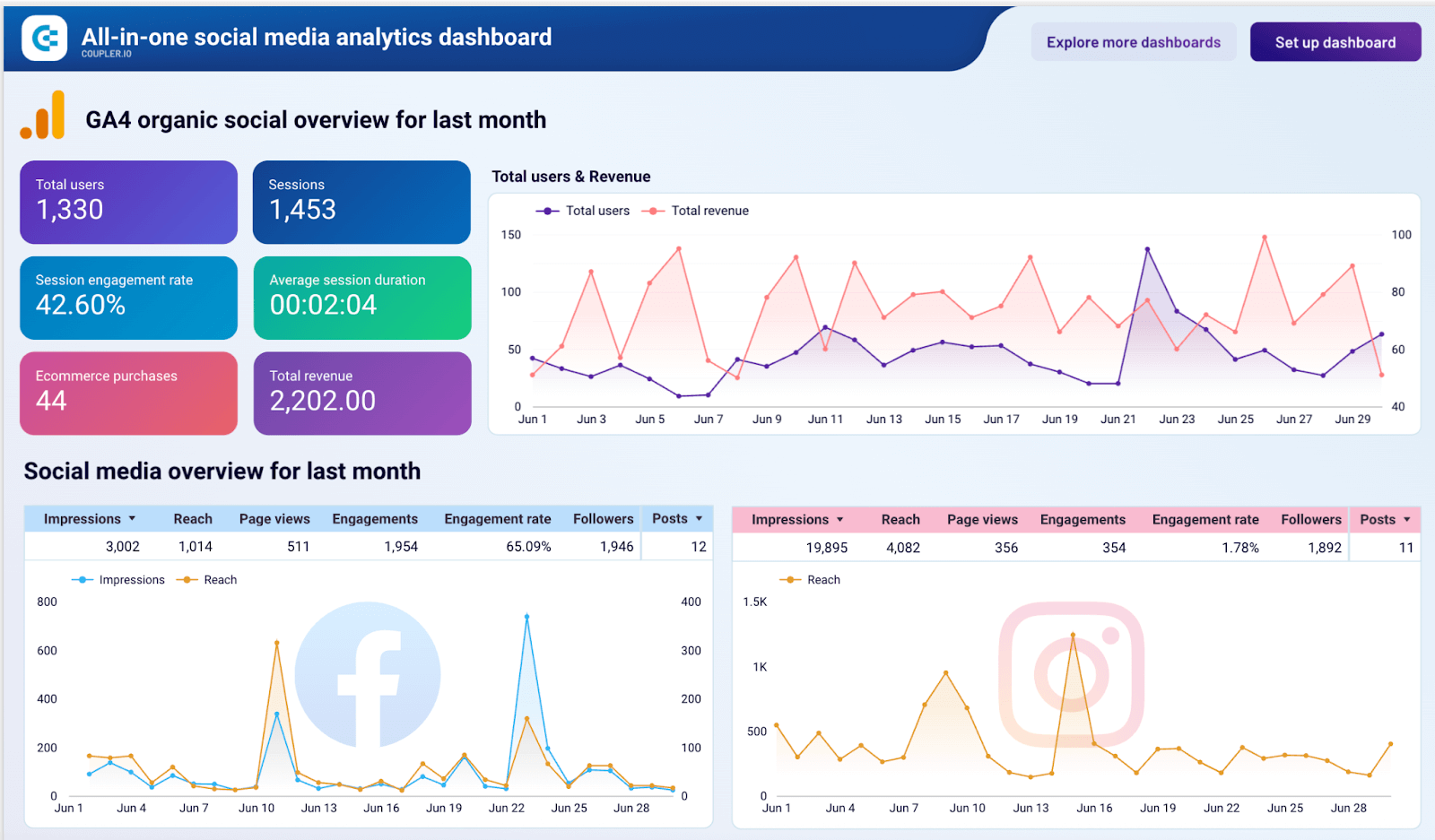1435x840 pixels.
Task: Click the Facebook logo in the chart
Action: tap(368, 675)
